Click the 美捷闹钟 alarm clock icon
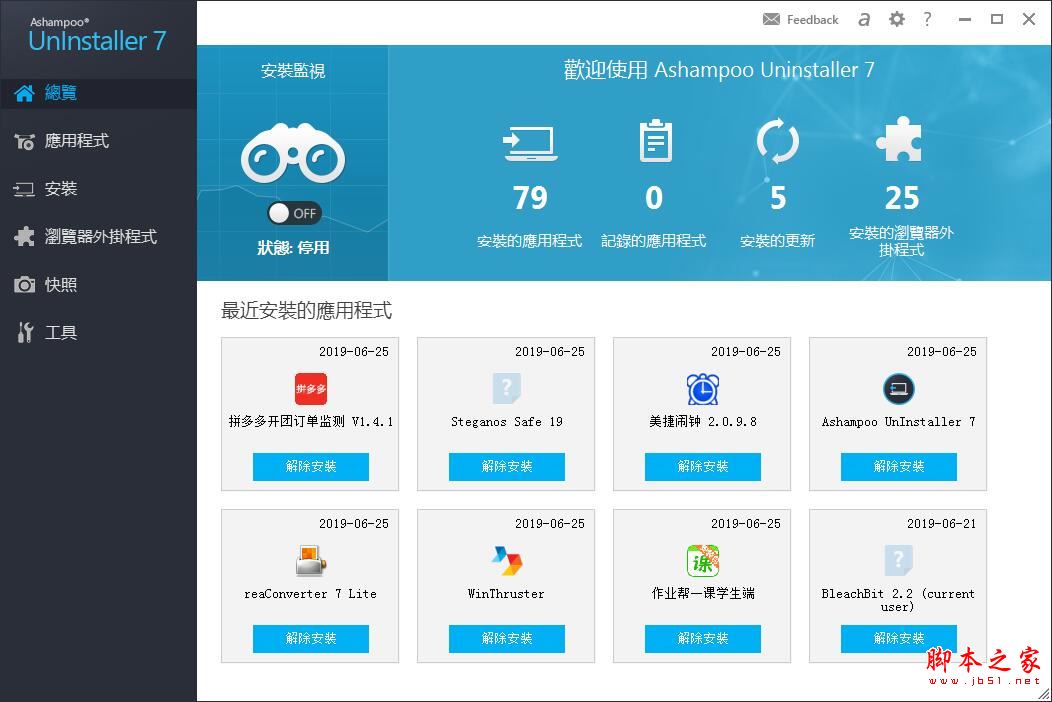The image size is (1052, 702). [702, 389]
